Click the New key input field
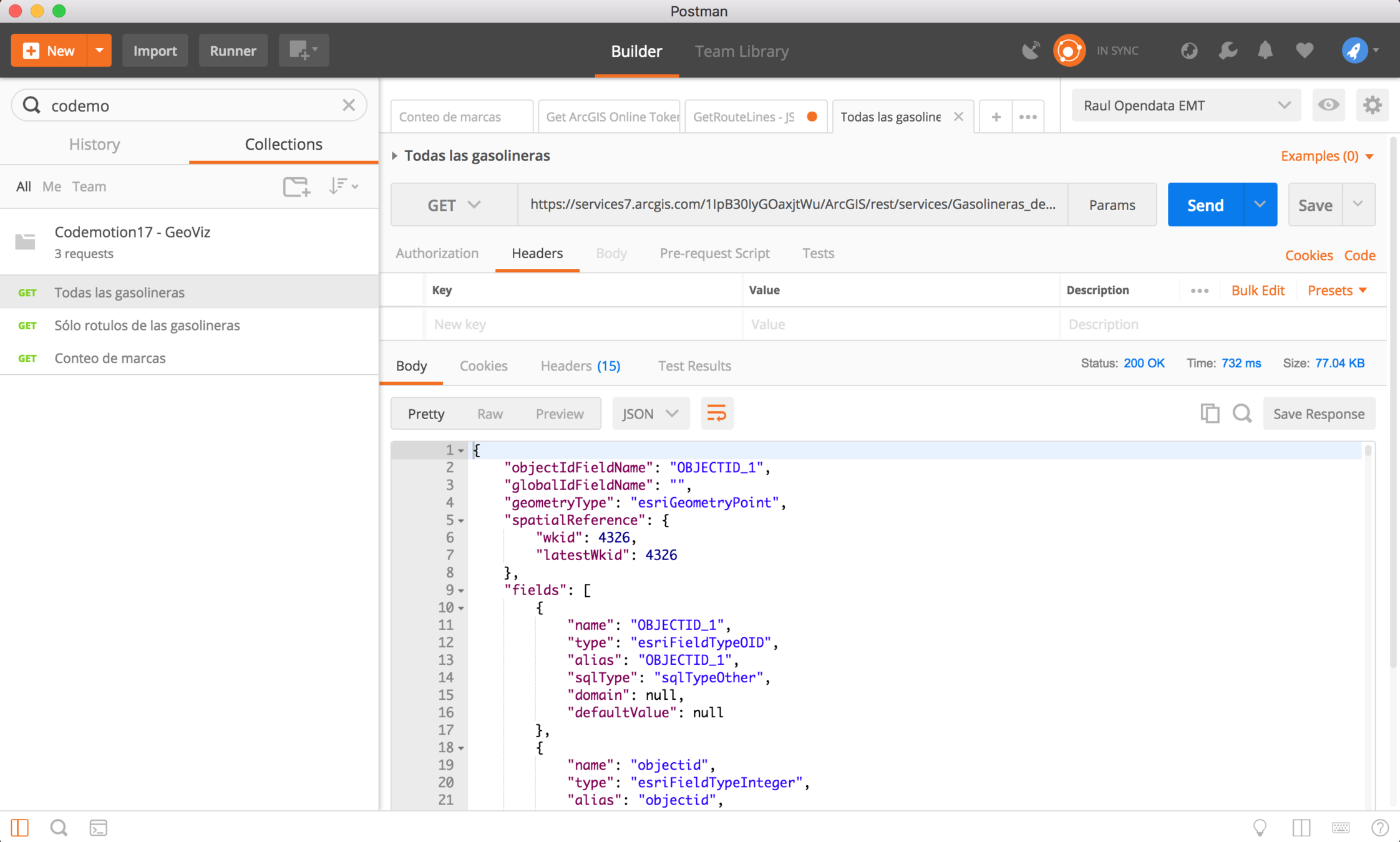 point(583,324)
